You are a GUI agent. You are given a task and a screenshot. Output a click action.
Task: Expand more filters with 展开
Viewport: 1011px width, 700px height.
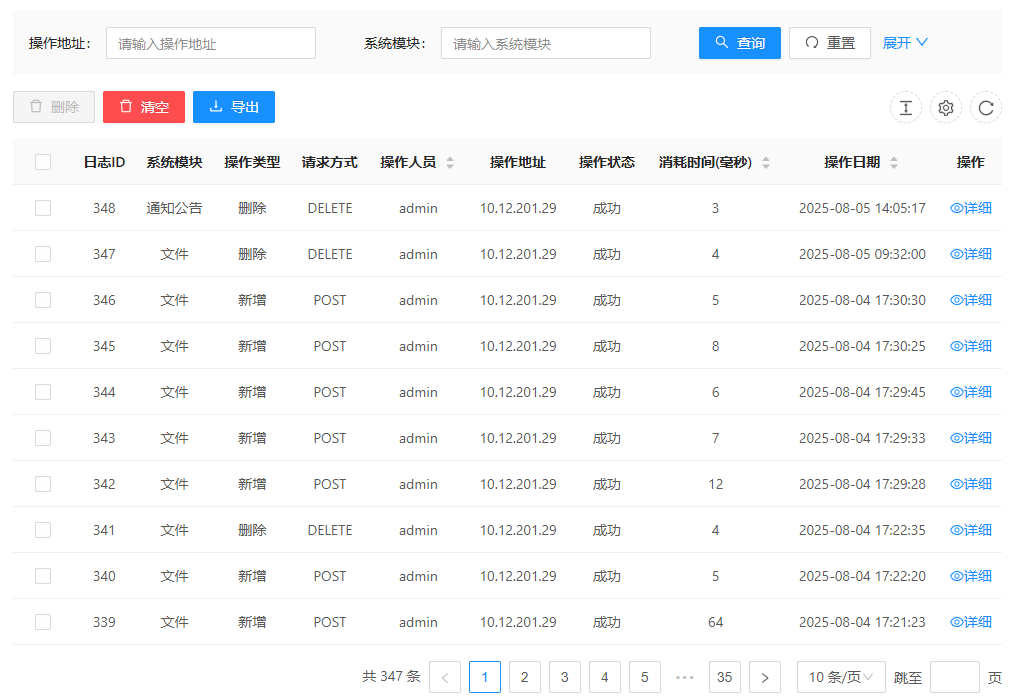click(x=905, y=43)
